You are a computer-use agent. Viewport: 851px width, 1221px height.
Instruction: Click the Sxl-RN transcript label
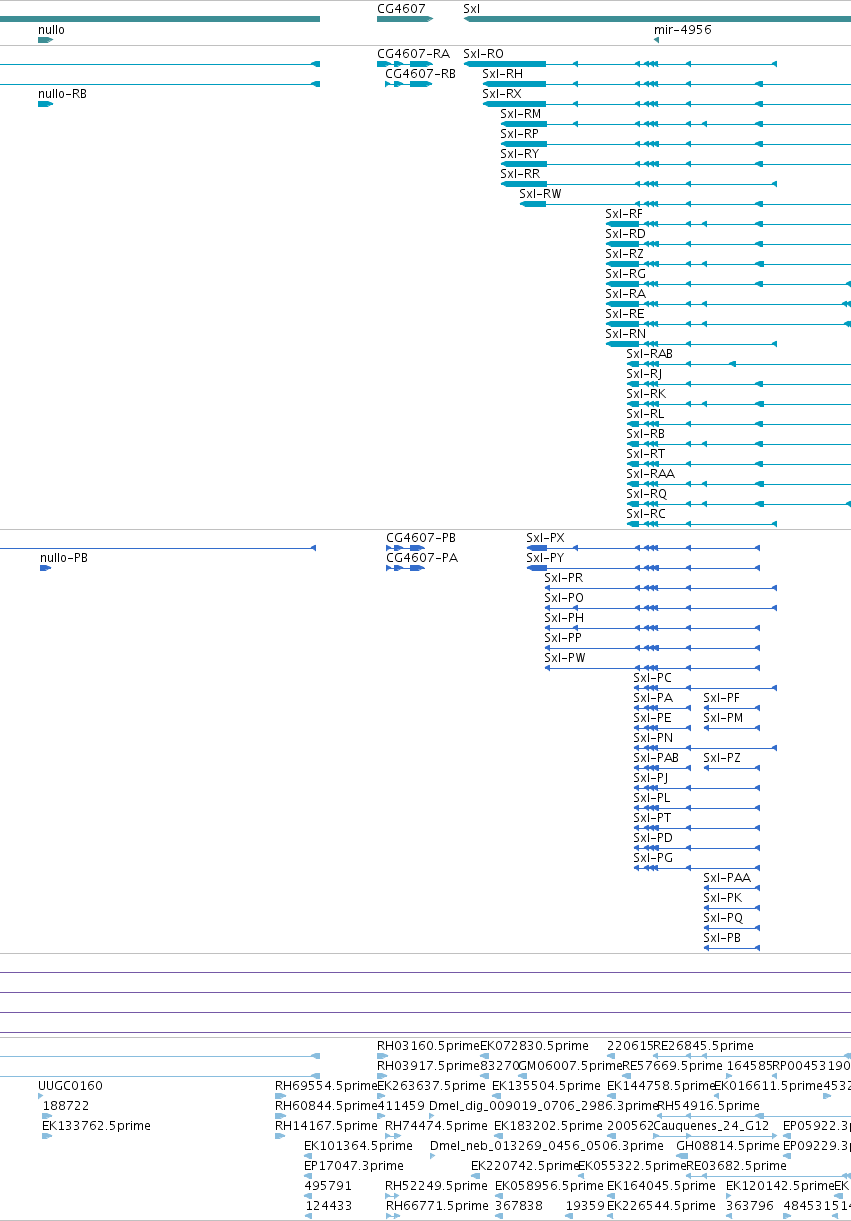(x=625, y=333)
